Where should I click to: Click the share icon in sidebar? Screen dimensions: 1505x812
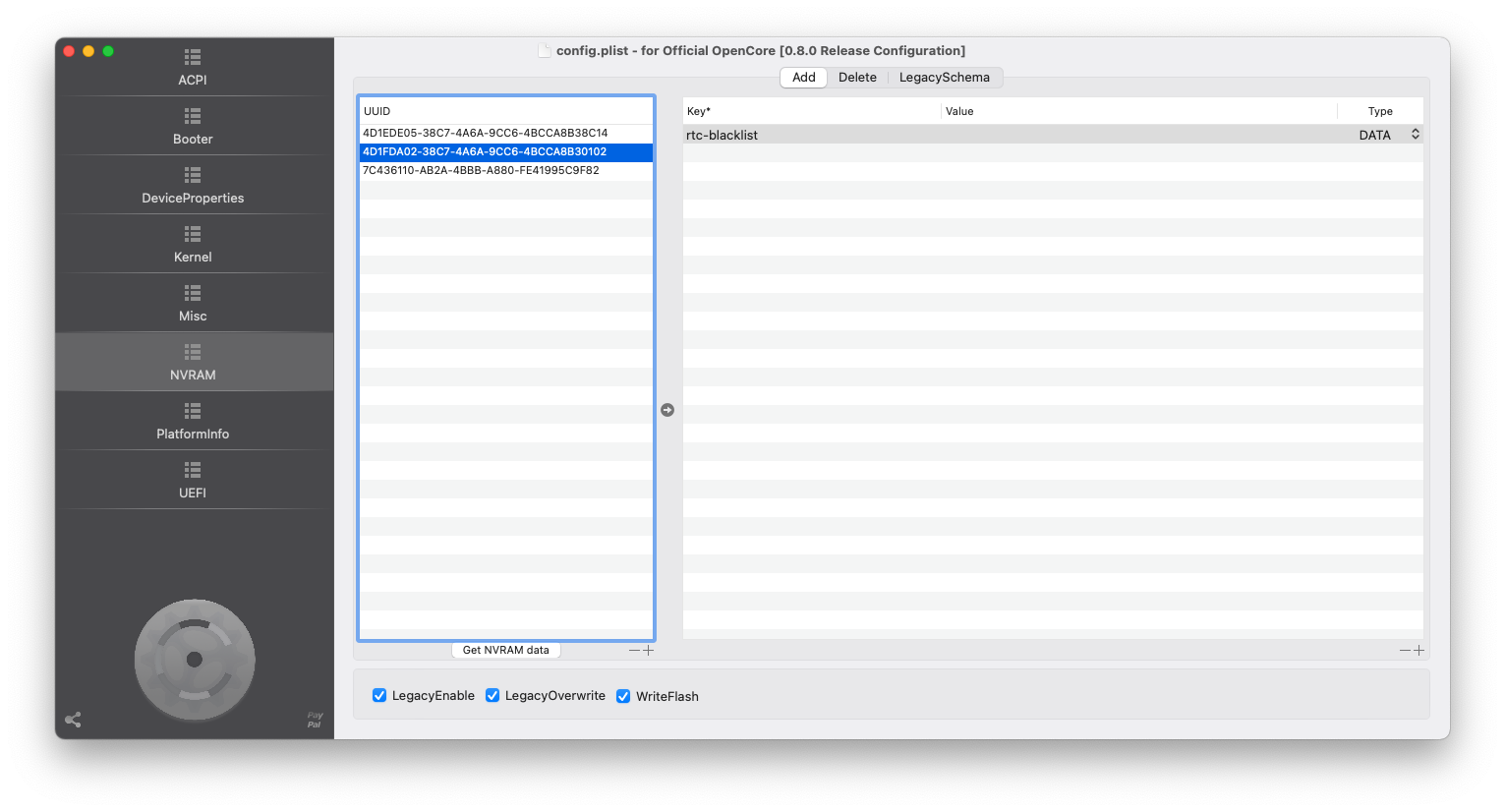pos(73,720)
